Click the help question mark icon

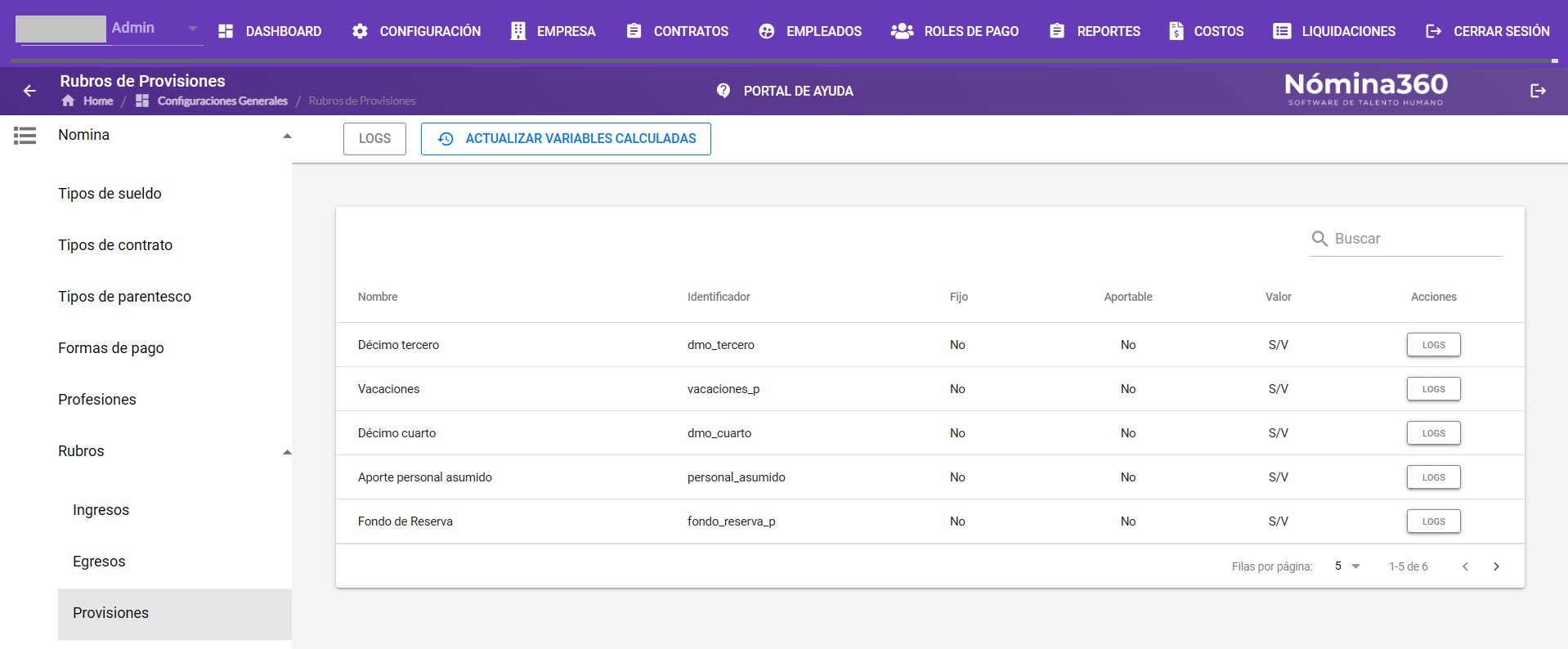[x=724, y=91]
